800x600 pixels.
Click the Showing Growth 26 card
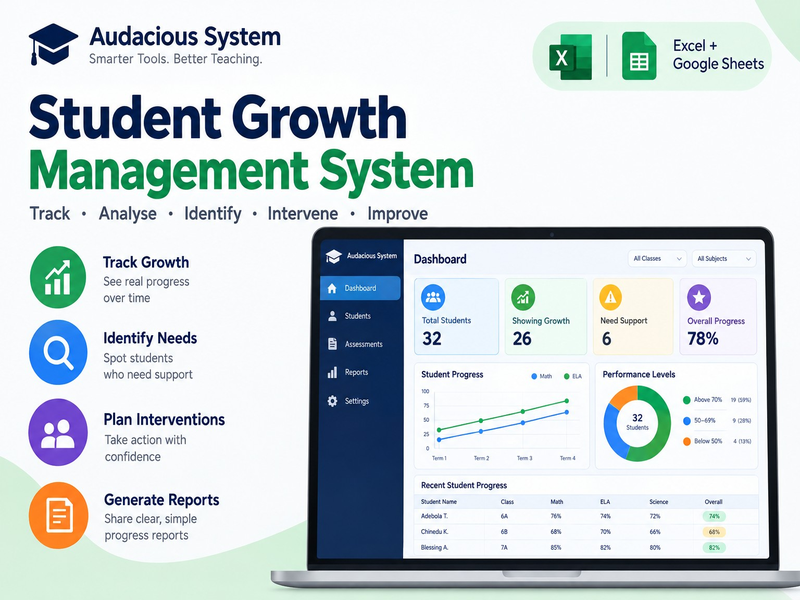coord(546,316)
